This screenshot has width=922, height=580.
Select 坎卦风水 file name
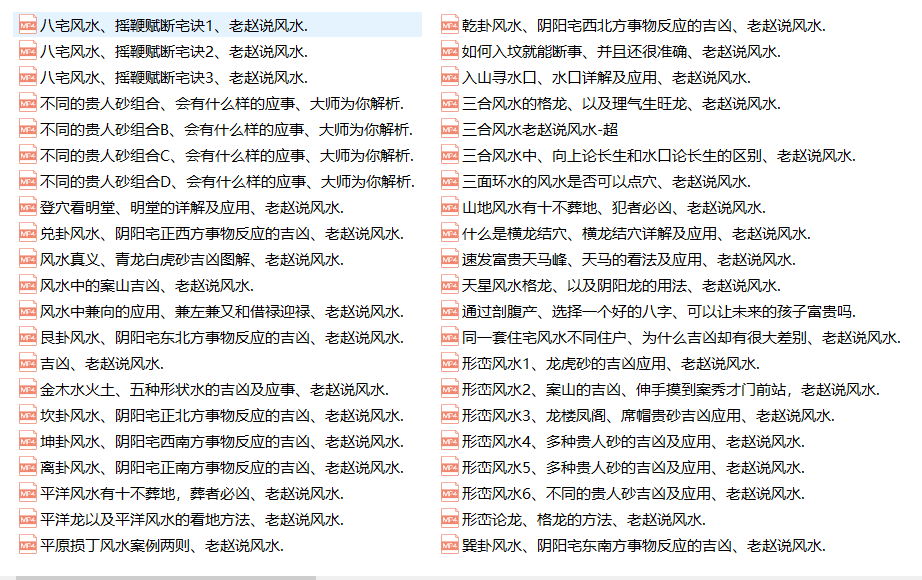click(x=221, y=415)
